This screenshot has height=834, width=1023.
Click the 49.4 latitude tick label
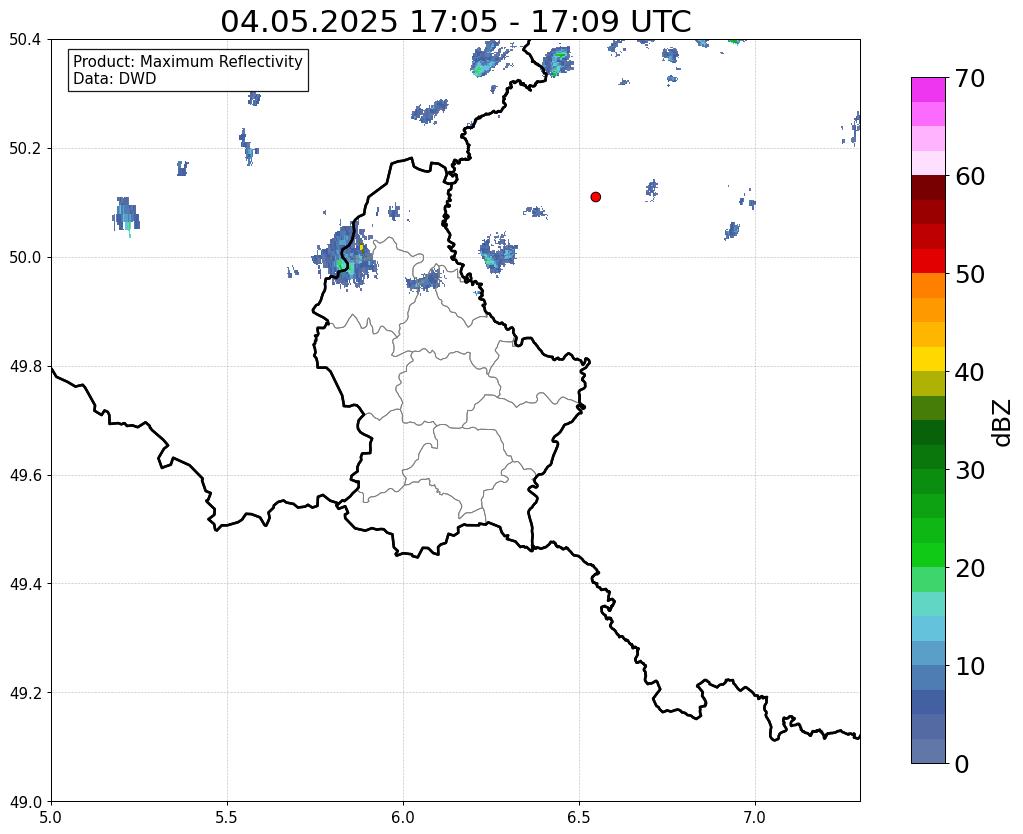click(x=25, y=584)
